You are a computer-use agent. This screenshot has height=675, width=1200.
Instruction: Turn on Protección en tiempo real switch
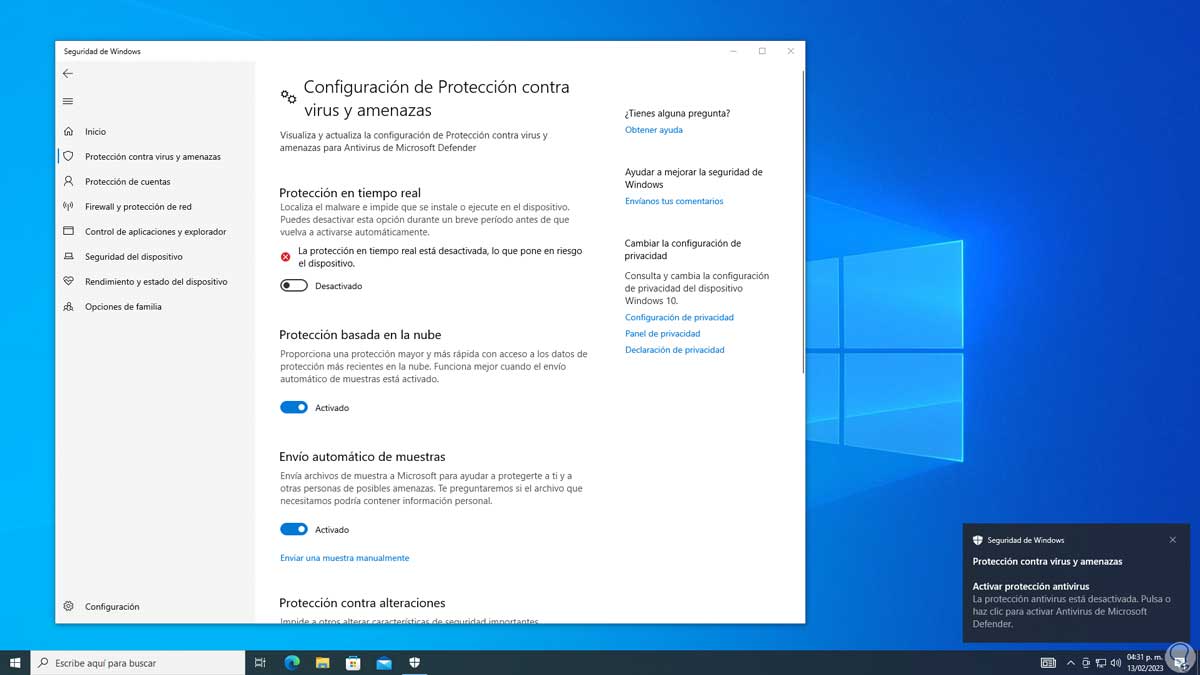point(294,286)
